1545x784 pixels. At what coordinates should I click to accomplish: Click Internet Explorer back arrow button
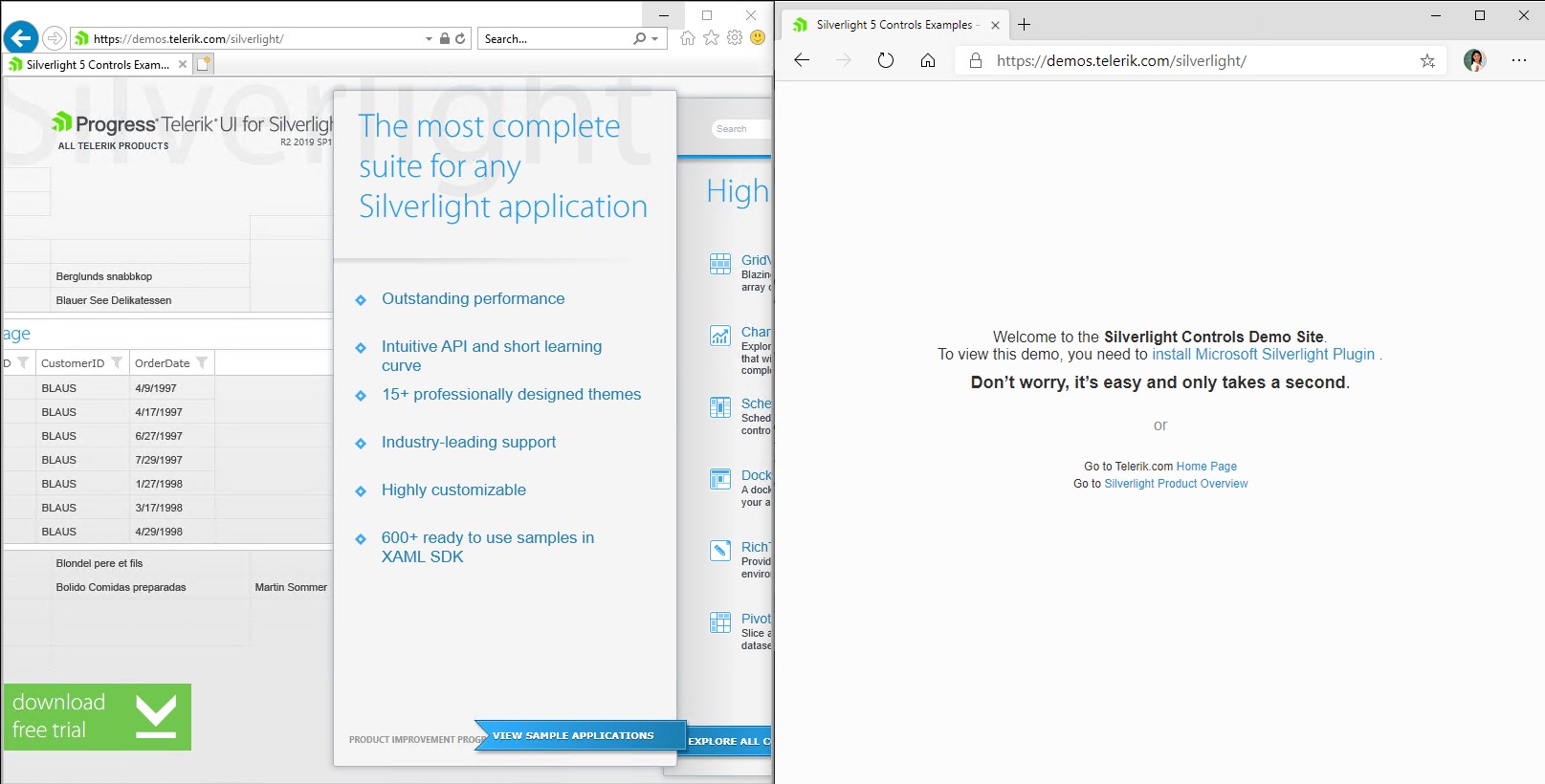(21, 38)
